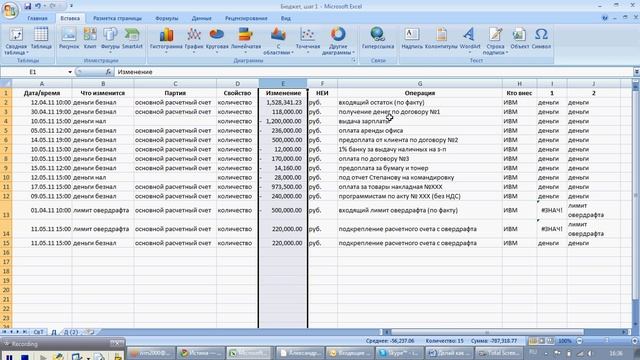The width and height of the screenshot is (640, 360).
Task: Expand the Name Box dropdown
Action: 70,72
